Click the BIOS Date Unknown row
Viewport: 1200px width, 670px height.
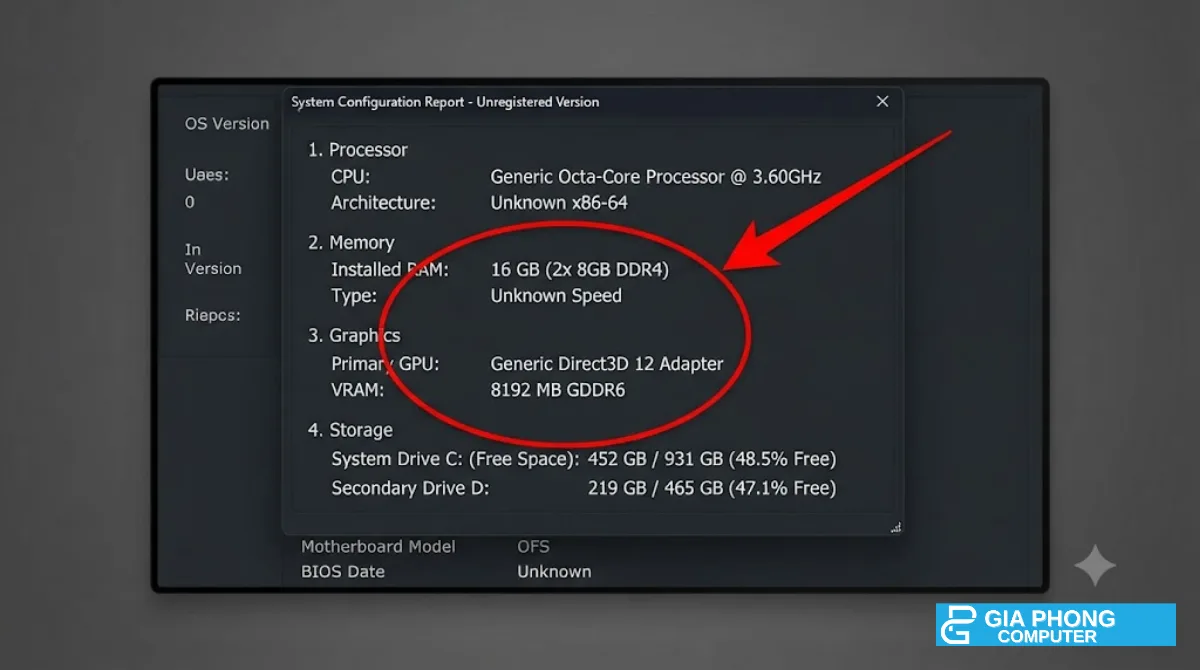tap(446, 572)
